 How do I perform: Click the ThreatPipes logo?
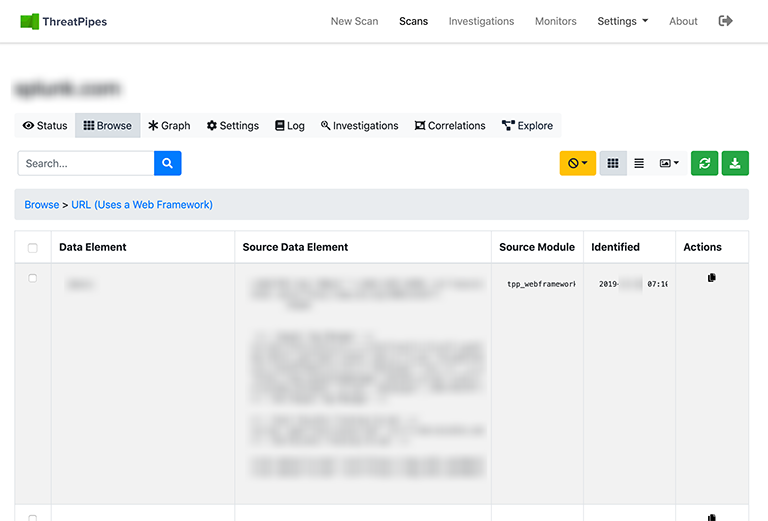[64, 21]
